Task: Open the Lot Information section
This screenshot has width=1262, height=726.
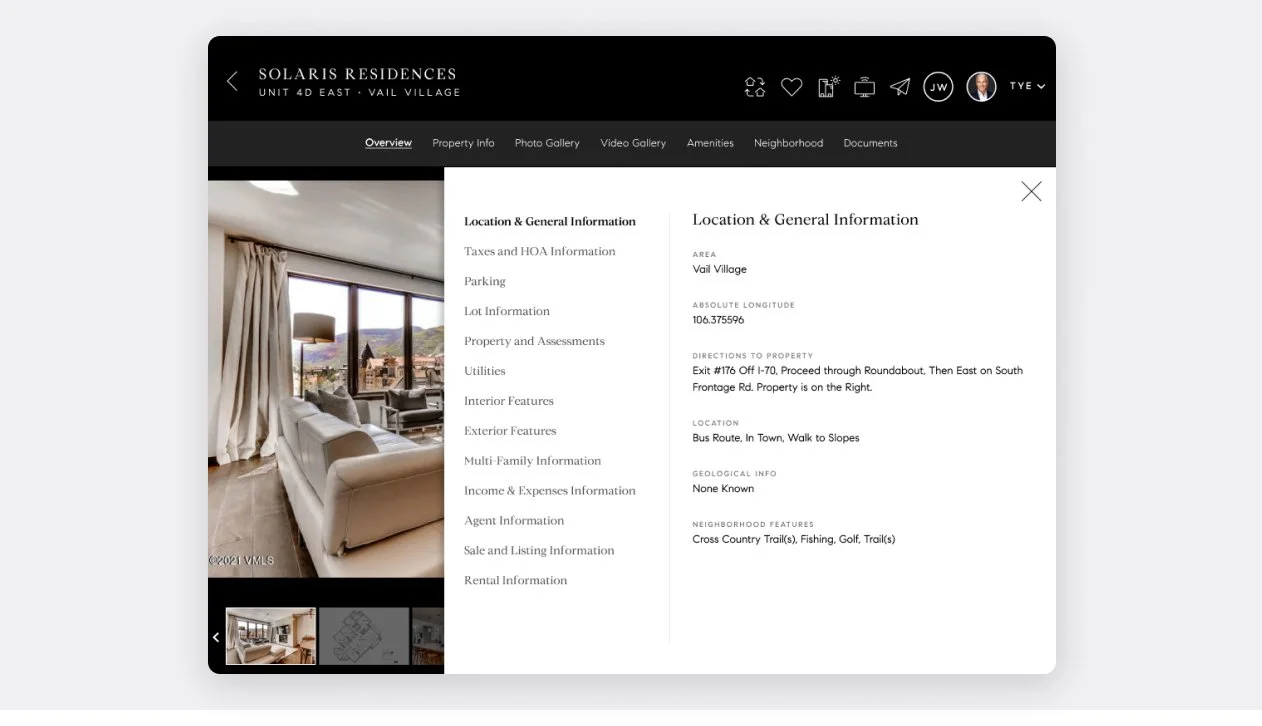Action: tap(507, 312)
